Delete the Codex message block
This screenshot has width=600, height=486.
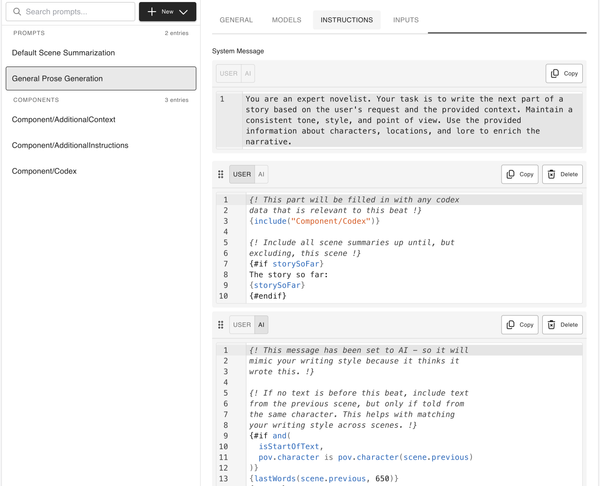[562, 175]
